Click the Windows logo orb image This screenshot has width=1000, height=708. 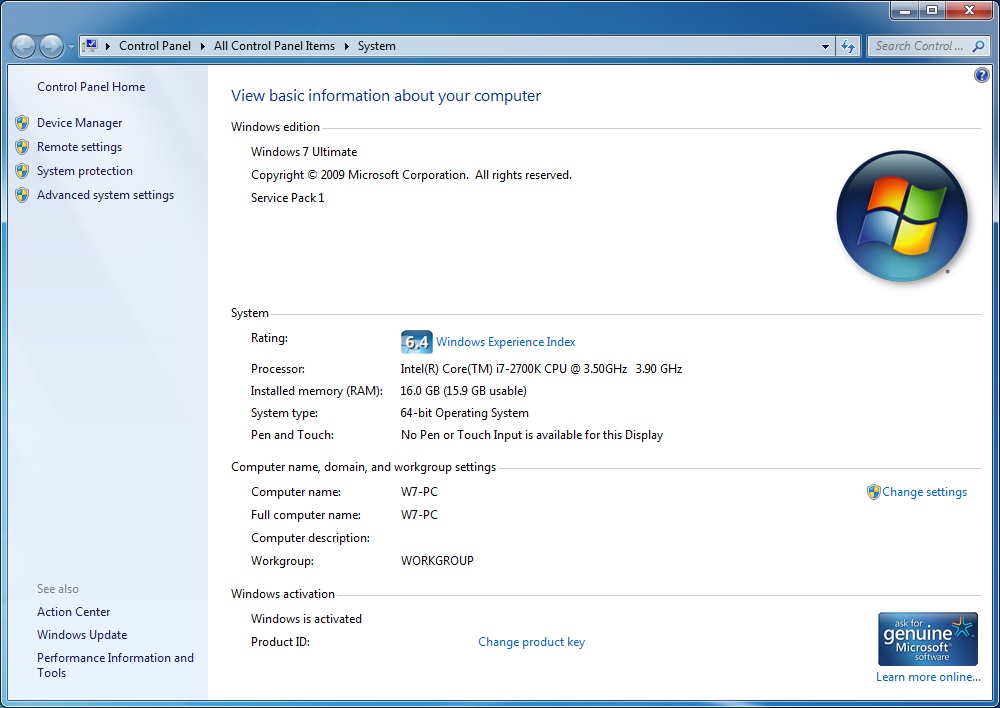coord(902,216)
